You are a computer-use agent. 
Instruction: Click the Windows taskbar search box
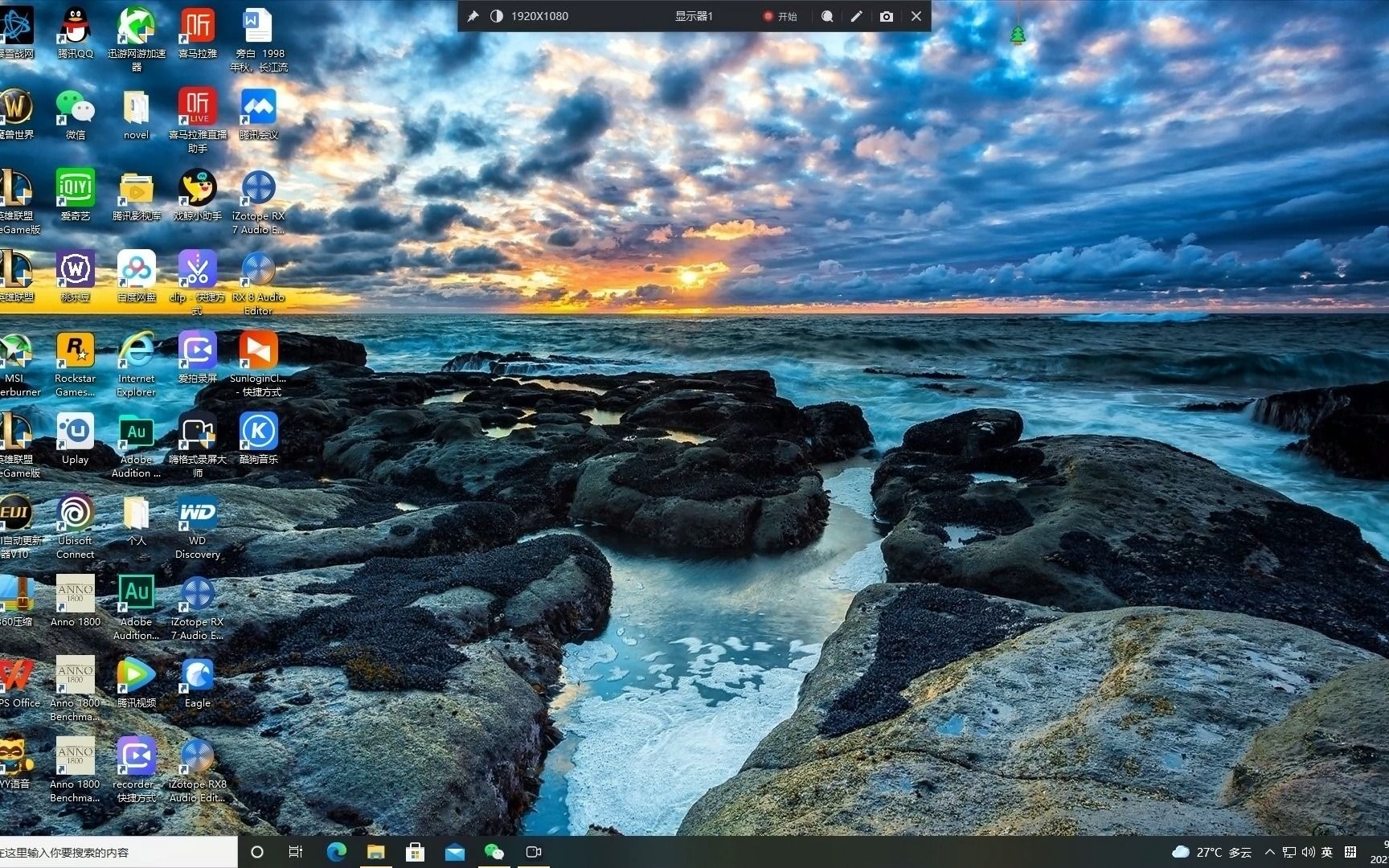[x=118, y=852]
